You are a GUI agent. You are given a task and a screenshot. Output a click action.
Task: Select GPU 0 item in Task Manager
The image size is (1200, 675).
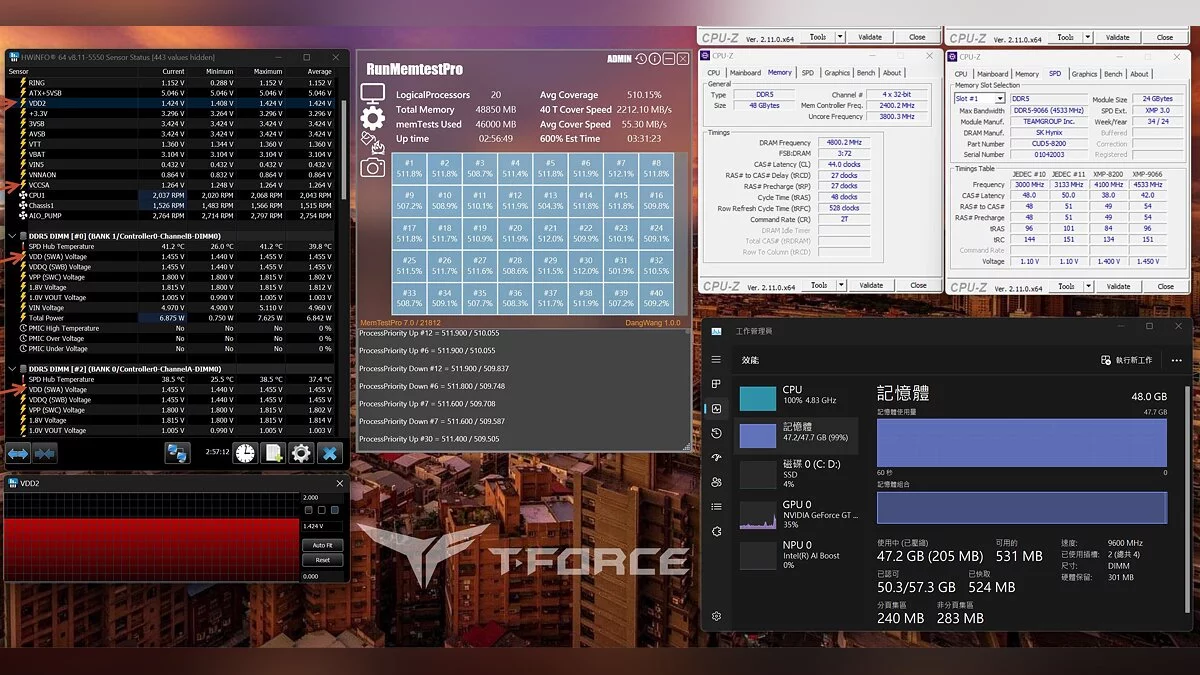coord(798,514)
